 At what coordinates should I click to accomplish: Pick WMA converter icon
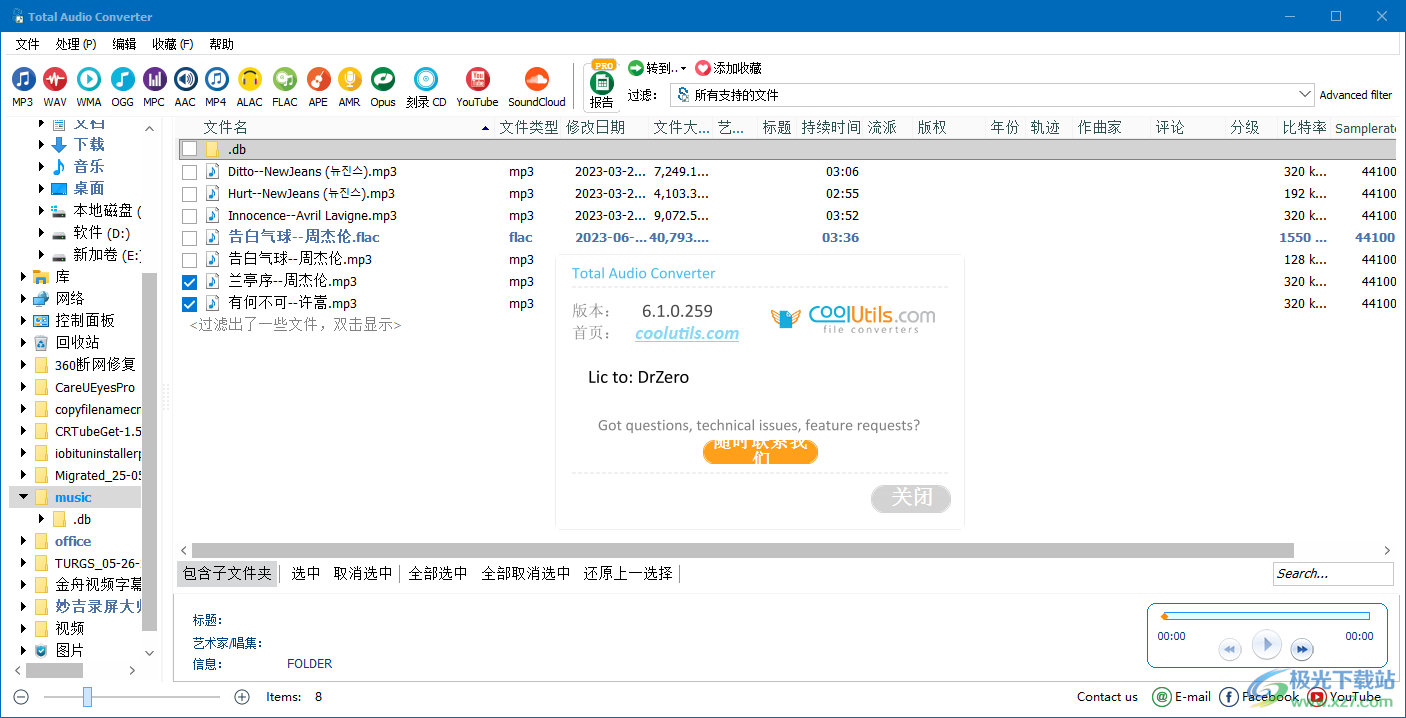tap(88, 80)
